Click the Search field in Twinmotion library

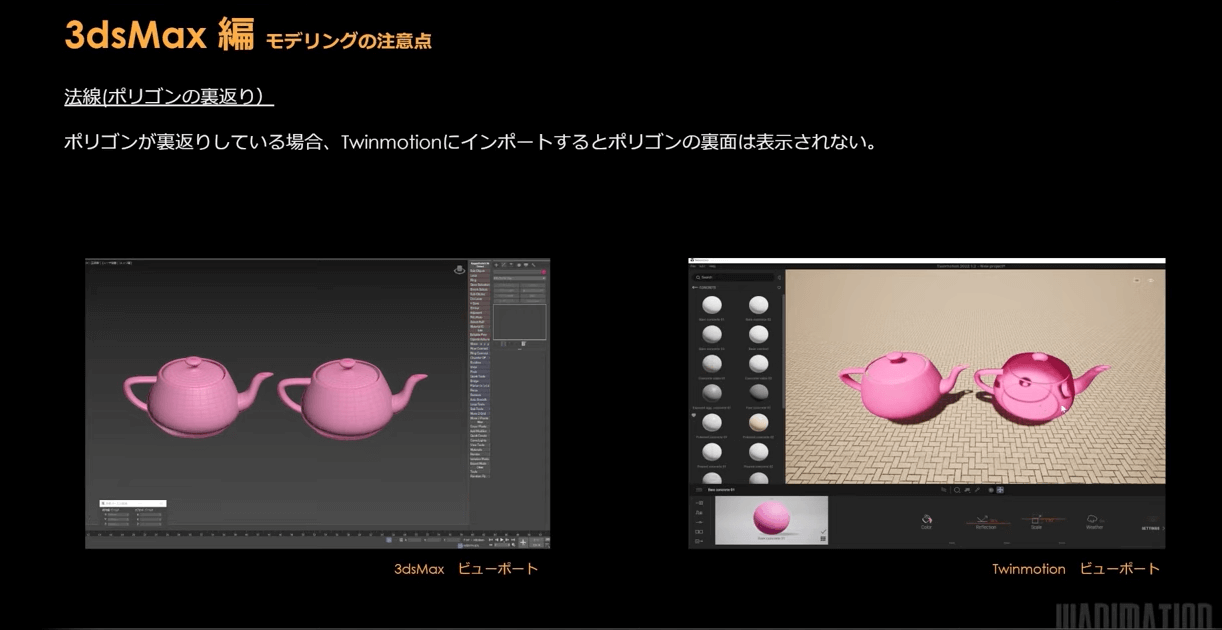click(x=735, y=277)
